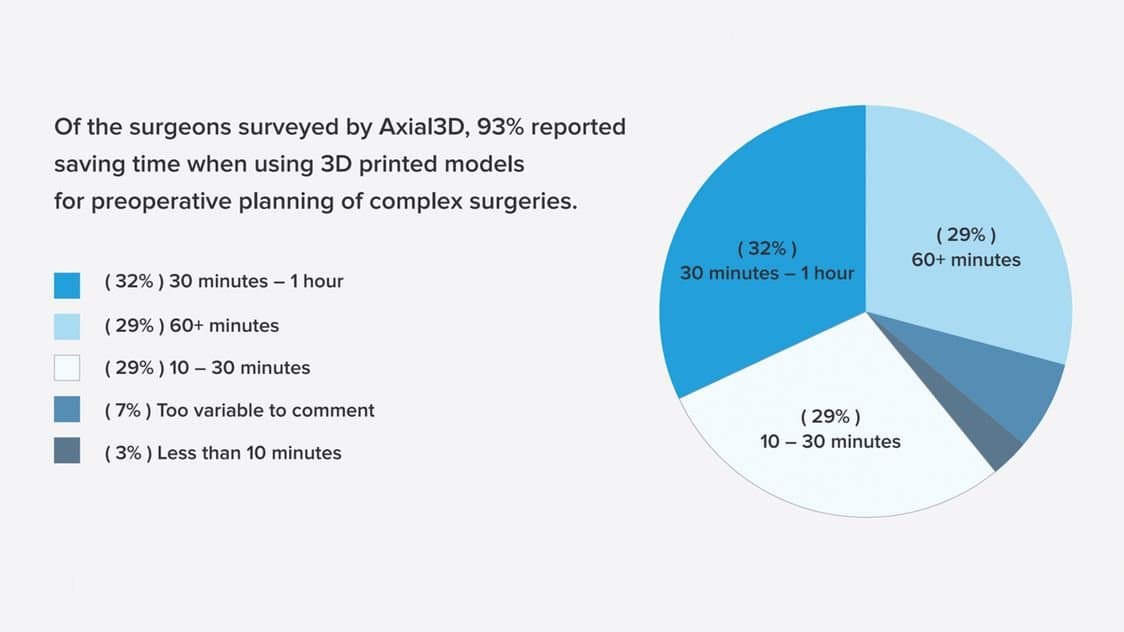Pick the Too variable to comment legend swatch
This screenshot has height=632, width=1124.
(x=67, y=411)
